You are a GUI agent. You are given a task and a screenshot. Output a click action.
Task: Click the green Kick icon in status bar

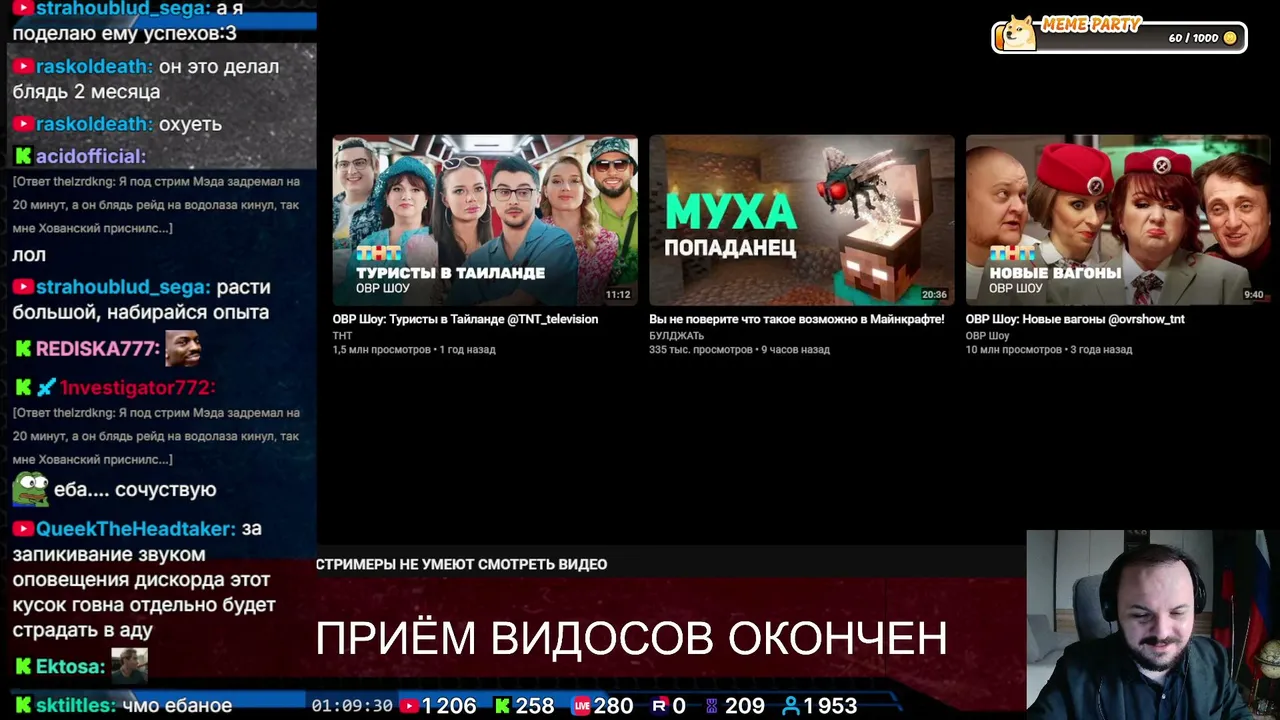click(x=503, y=706)
